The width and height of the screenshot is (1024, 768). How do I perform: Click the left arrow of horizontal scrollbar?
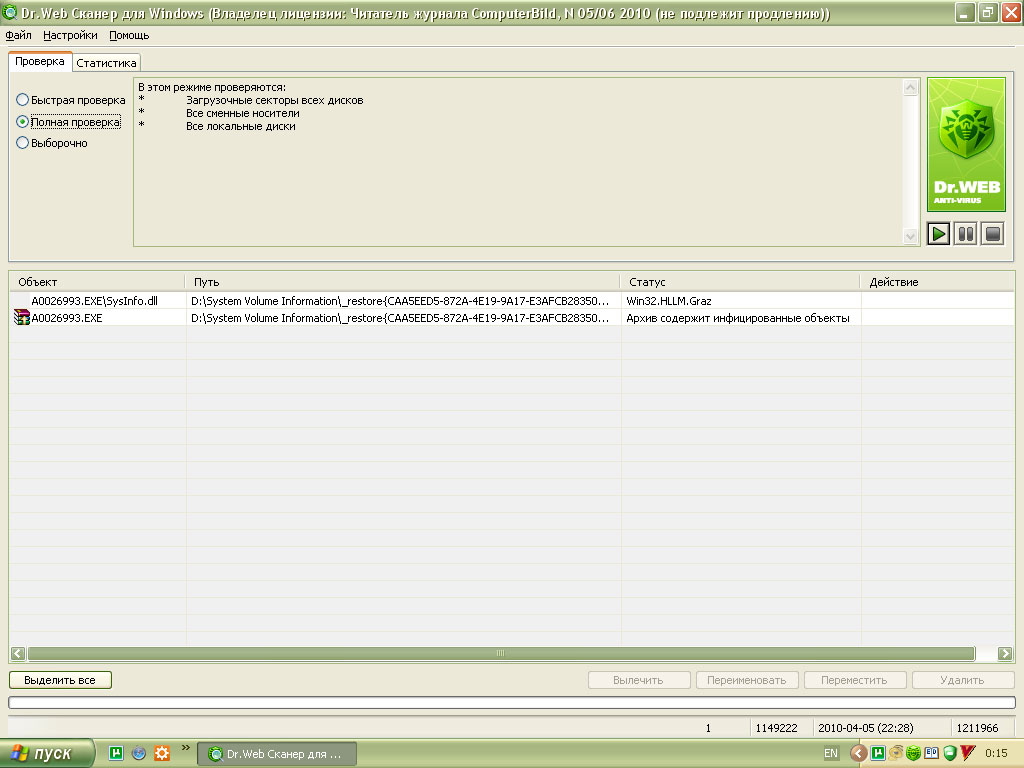(18, 653)
